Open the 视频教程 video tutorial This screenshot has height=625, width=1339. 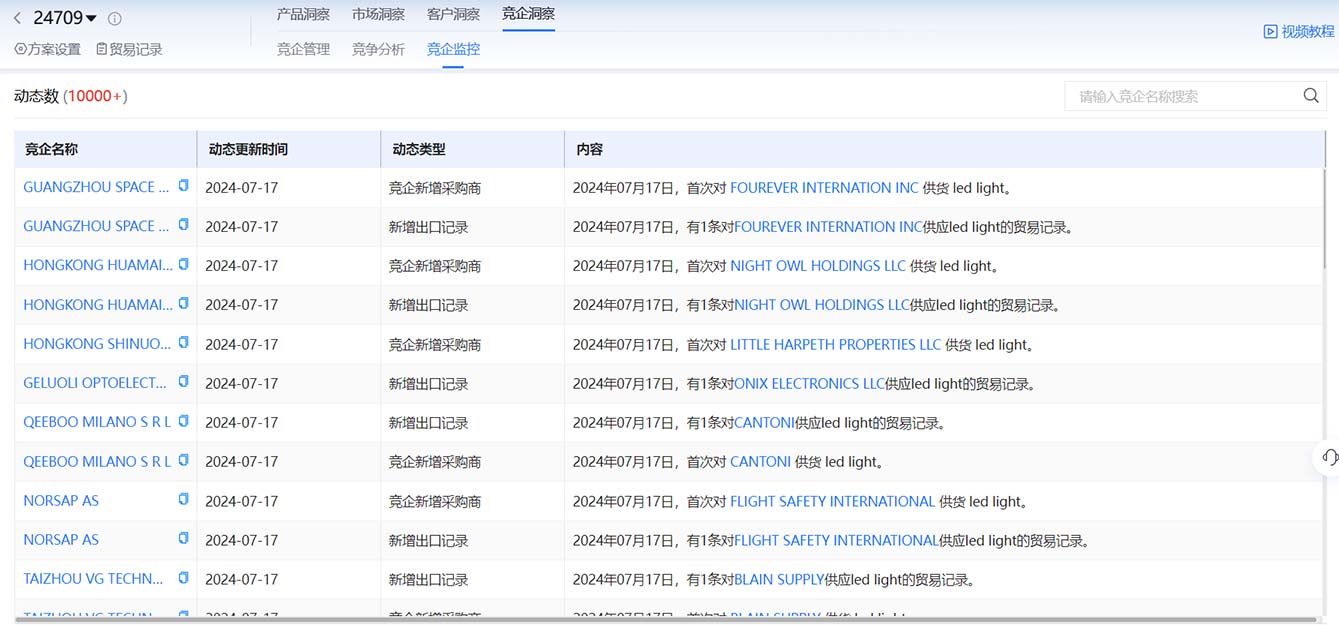1299,32
